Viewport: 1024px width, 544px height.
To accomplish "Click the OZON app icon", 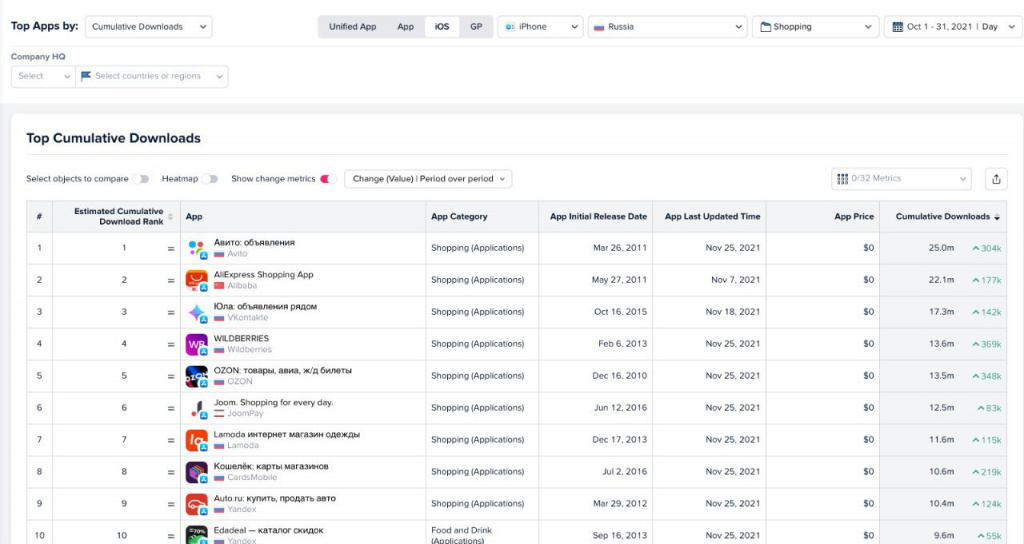I will (x=197, y=376).
